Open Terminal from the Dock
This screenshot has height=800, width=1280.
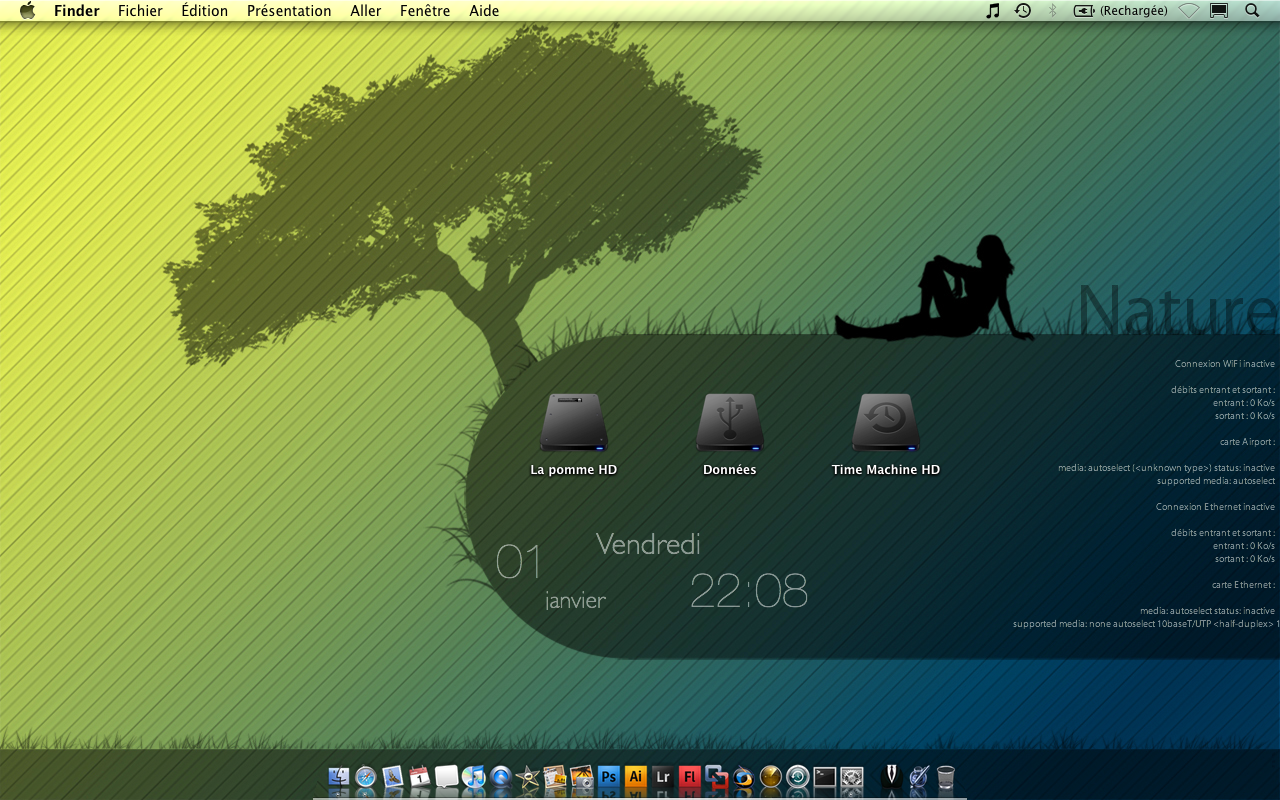[824, 777]
